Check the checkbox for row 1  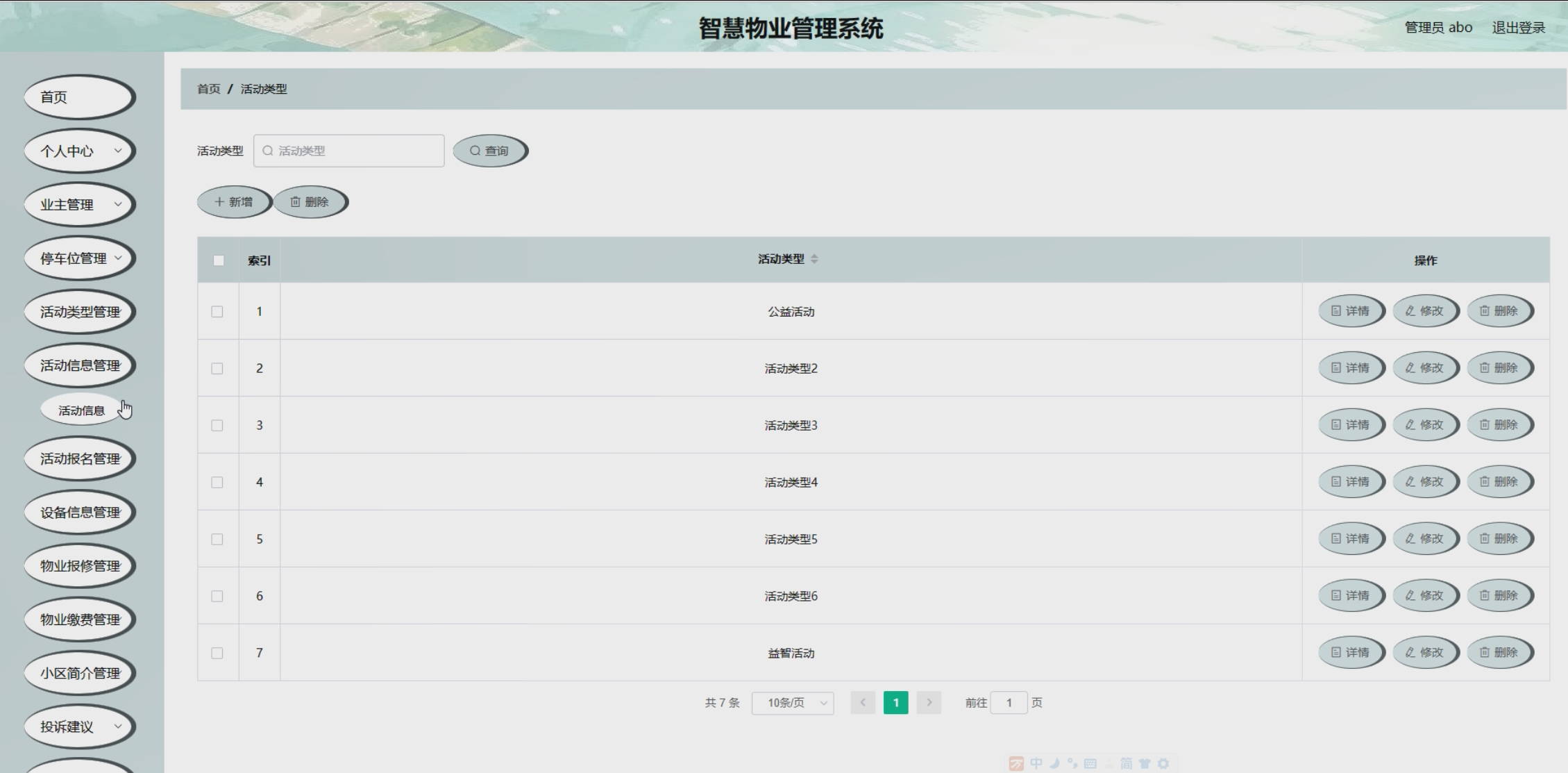pos(217,312)
